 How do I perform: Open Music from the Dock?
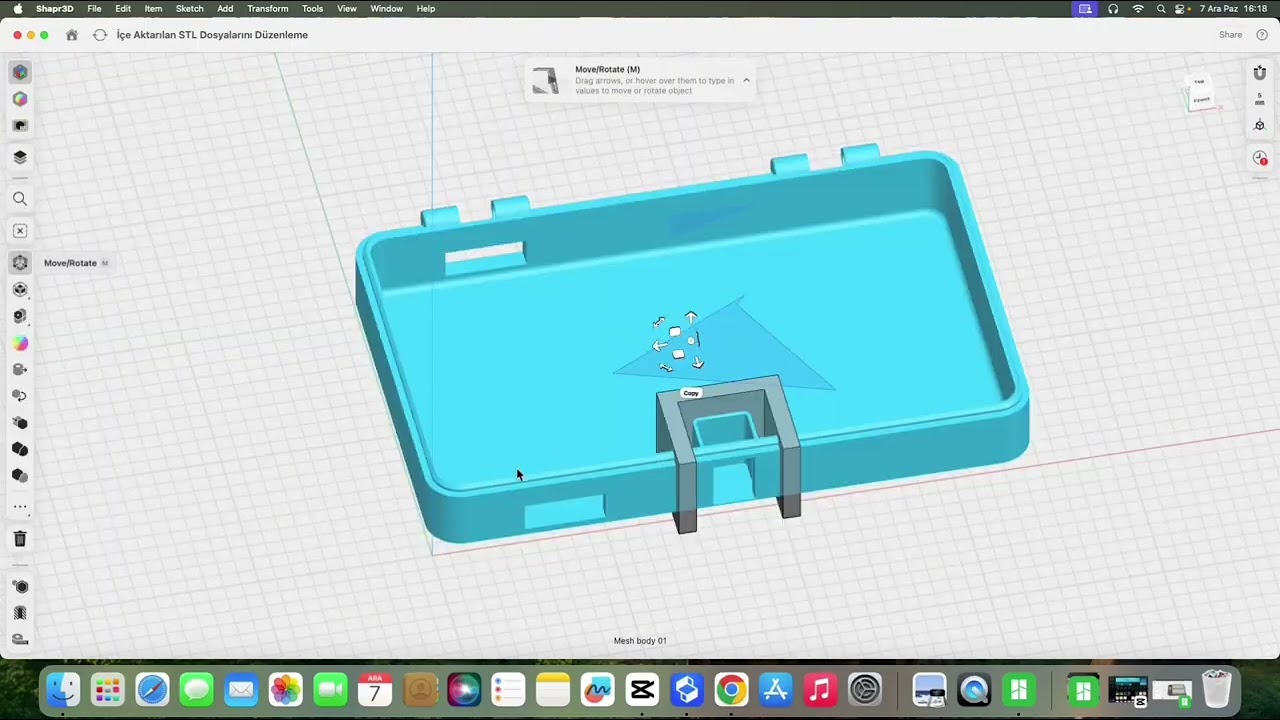(820, 690)
